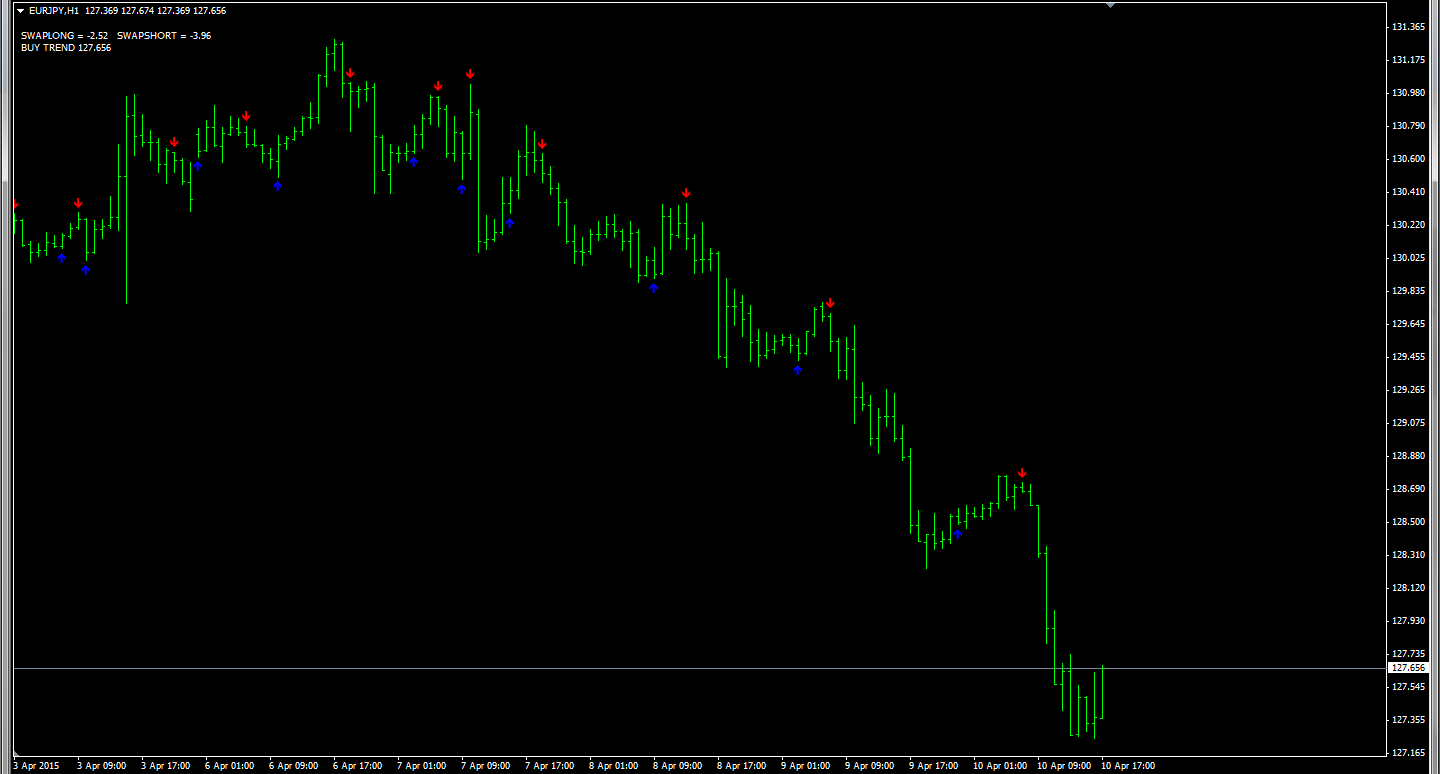
Task: Click the 129.075 level on price scale
Action: pyautogui.click(x=1408, y=423)
